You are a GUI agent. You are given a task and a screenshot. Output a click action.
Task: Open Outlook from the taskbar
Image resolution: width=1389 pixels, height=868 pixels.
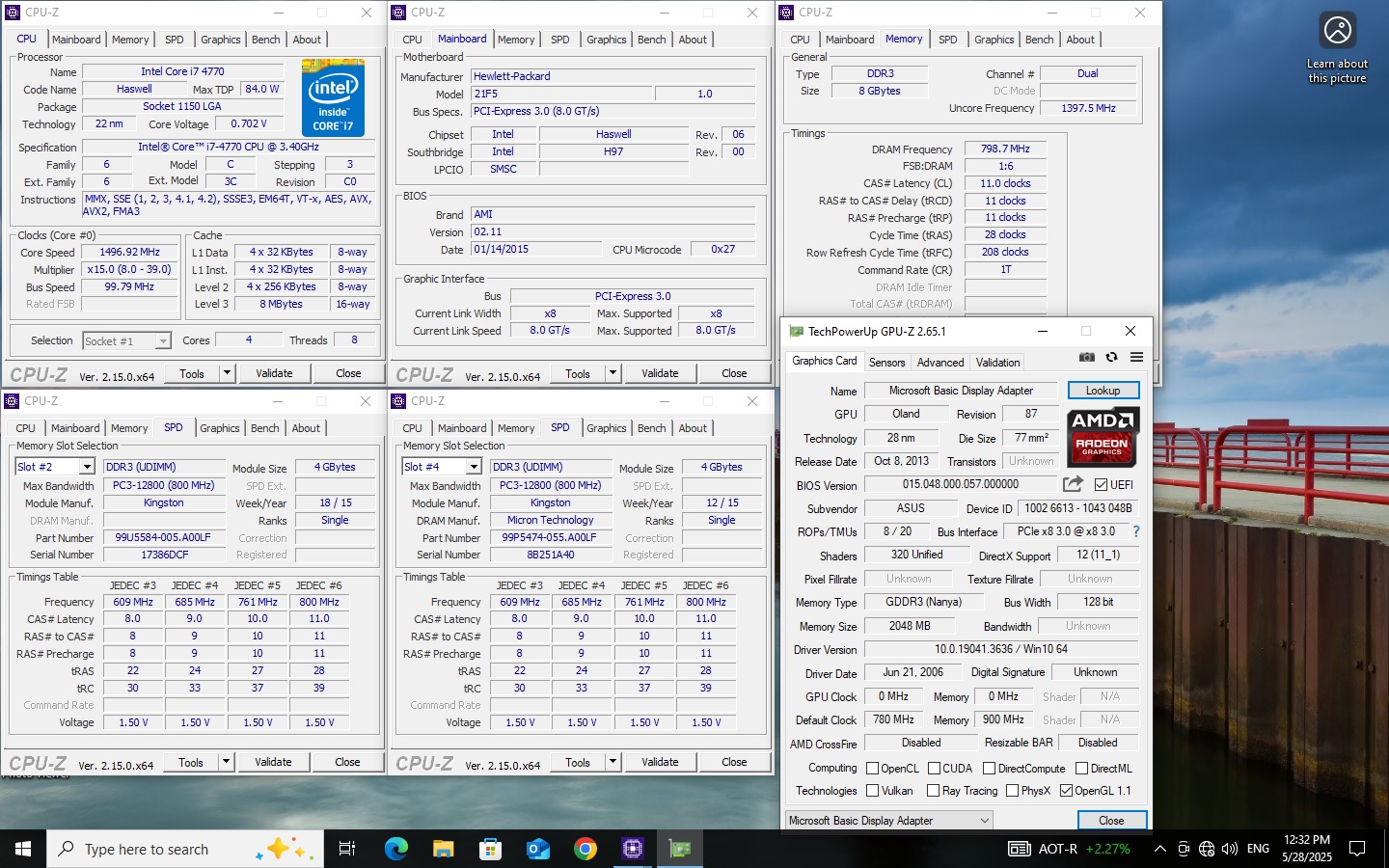(x=537, y=849)
